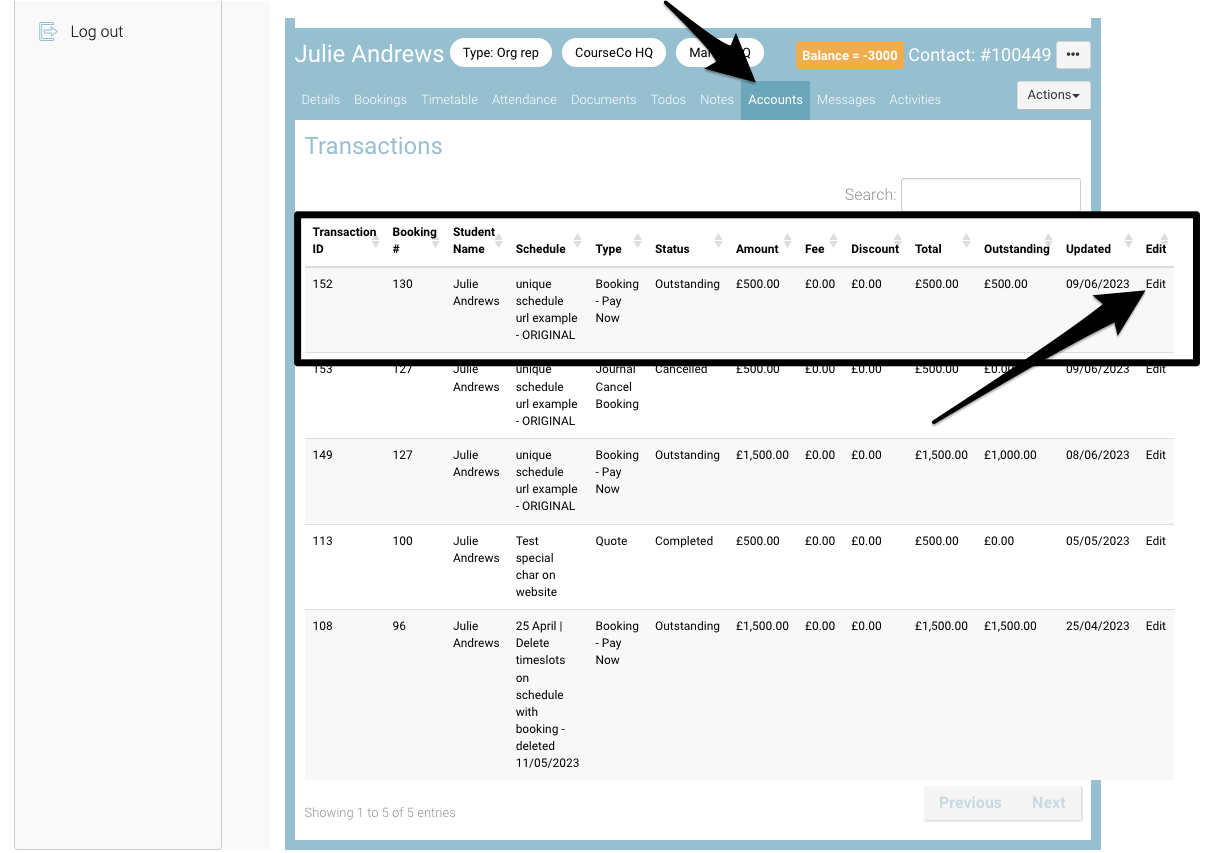
Task: Open the three-dots more options button
Action: tap(1073, 55)
